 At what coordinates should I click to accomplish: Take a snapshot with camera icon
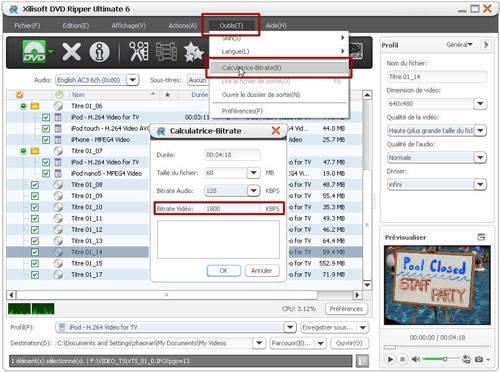479,359
